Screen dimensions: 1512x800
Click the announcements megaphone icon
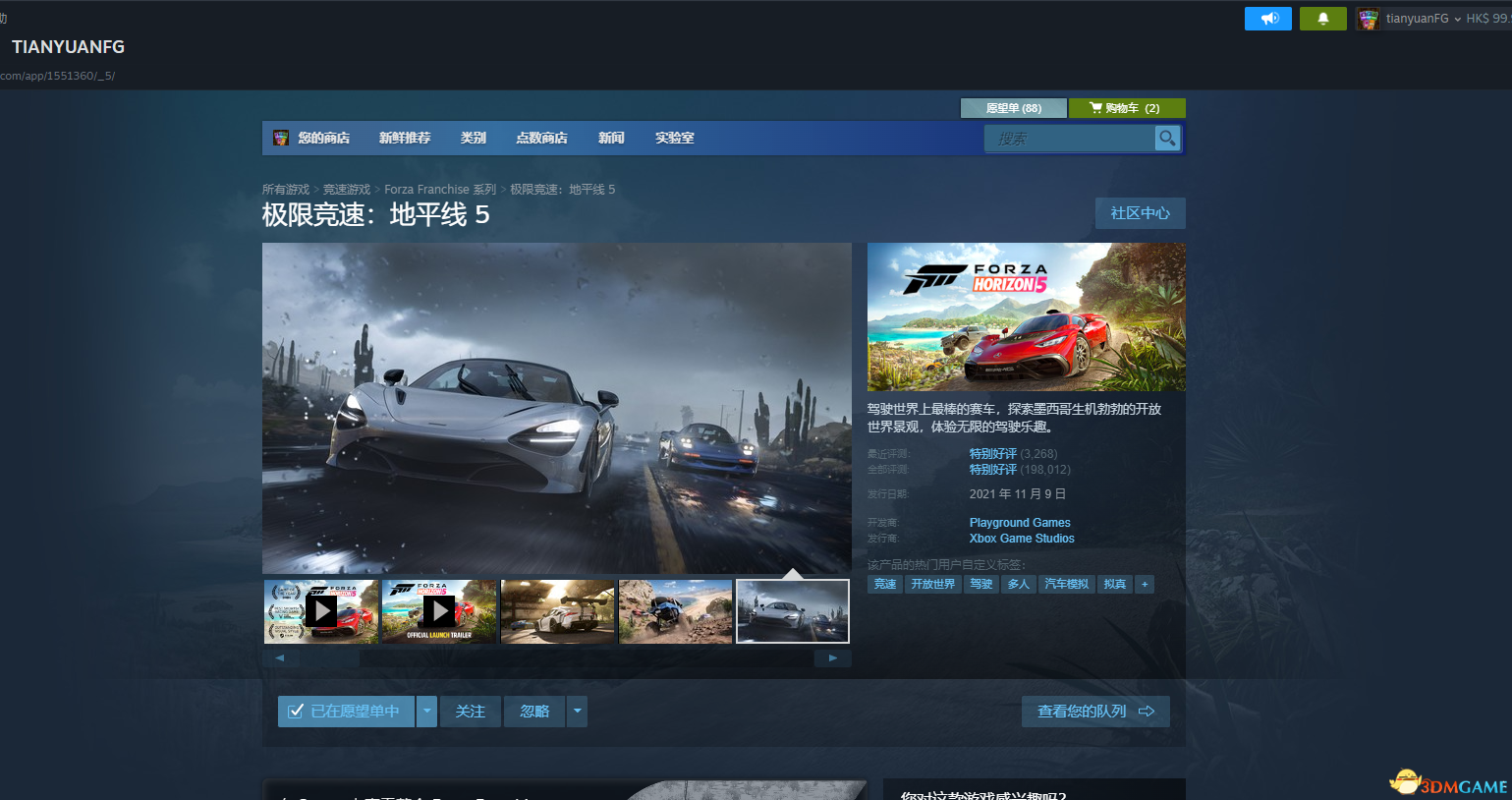click(1268, 19)
